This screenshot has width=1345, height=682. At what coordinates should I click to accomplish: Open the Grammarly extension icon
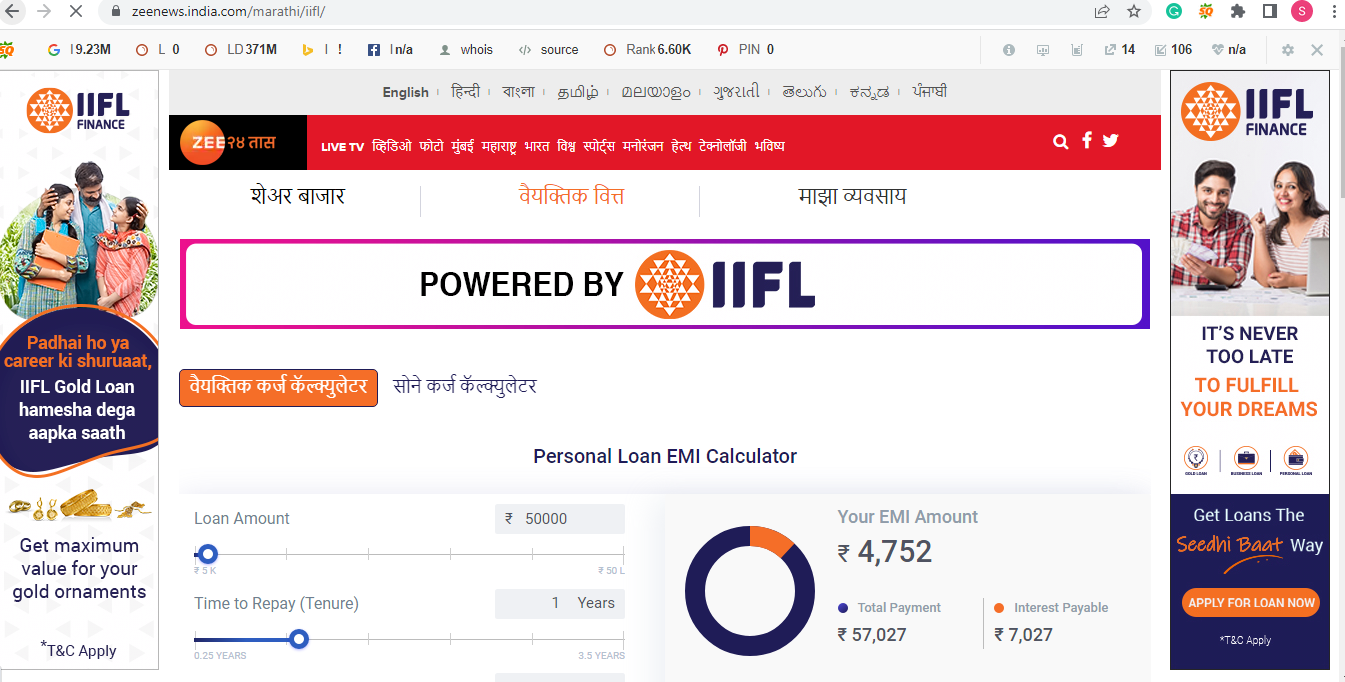coord(1175,12)
